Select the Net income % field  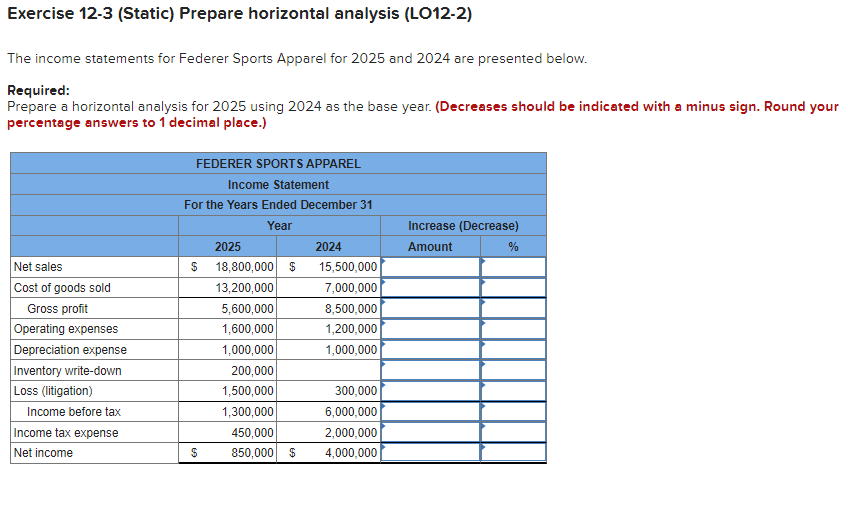pyautogui.click(x=513, y=453)
